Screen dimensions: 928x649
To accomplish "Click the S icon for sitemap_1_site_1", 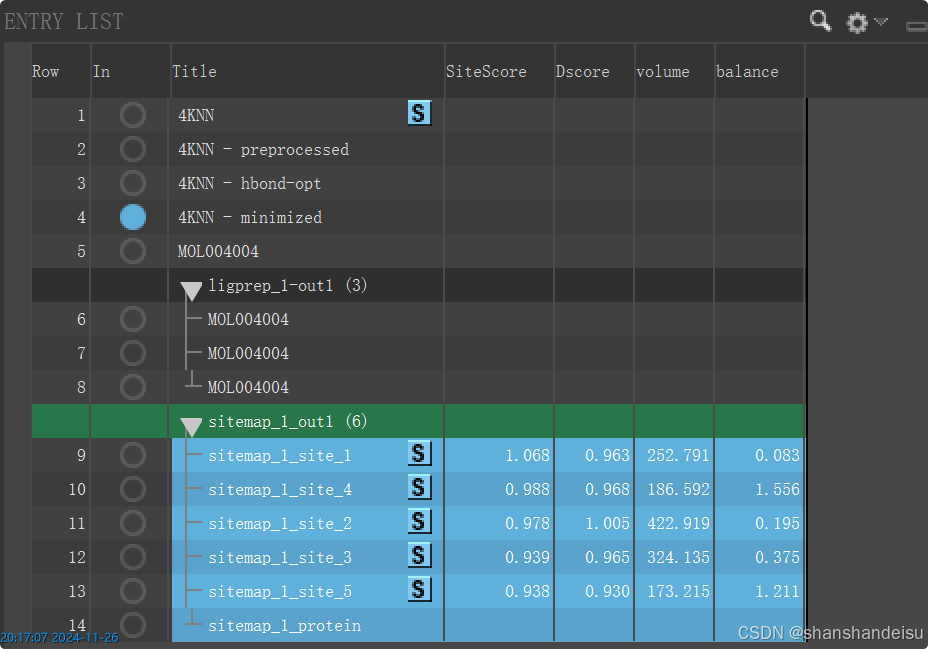I will (419, 454).
